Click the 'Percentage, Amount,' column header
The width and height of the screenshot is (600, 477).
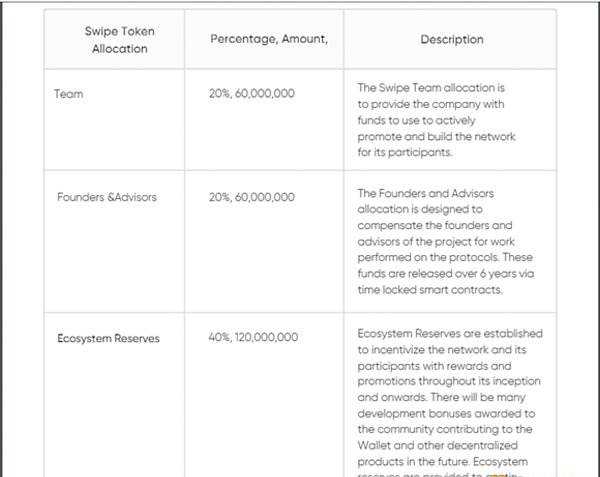269,39
